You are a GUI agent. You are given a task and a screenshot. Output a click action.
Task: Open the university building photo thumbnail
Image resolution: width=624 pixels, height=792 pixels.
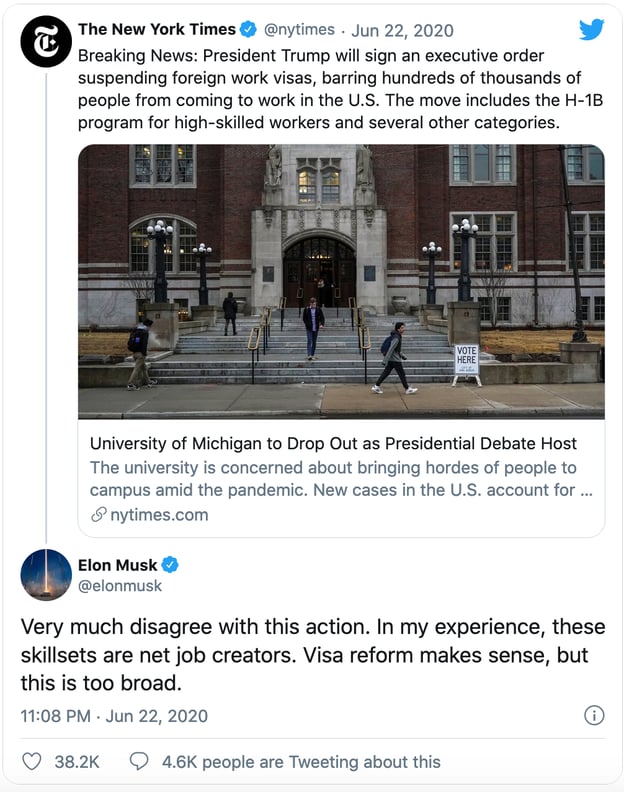click(x=342, y=282)
